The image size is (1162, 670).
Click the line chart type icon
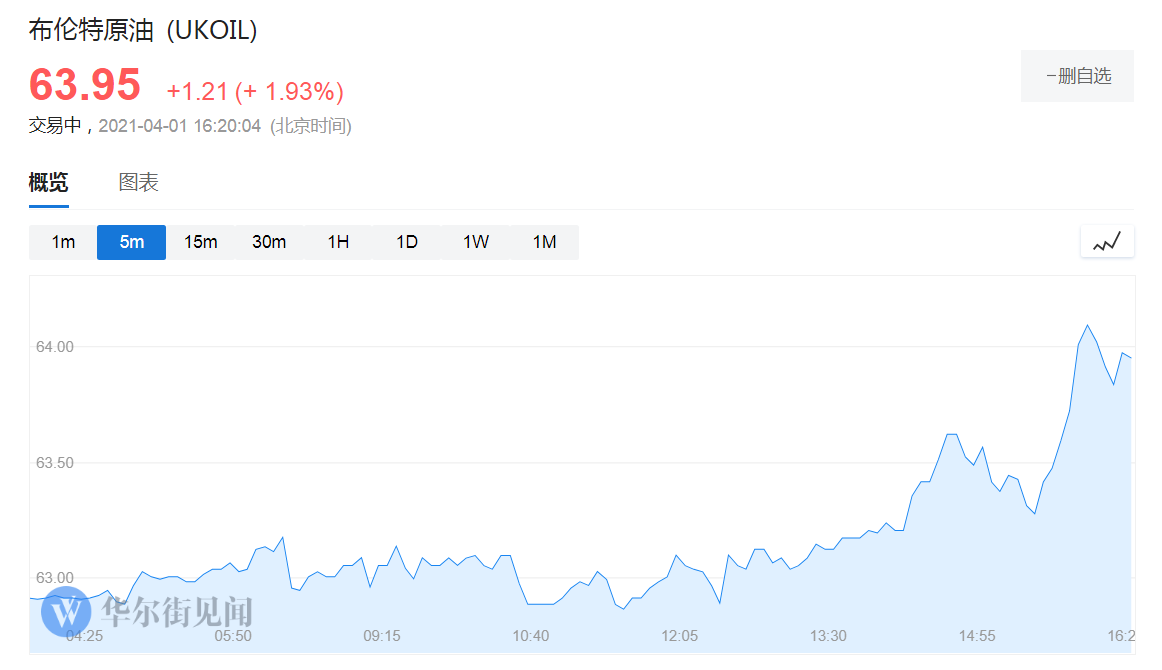(1107, 242)
